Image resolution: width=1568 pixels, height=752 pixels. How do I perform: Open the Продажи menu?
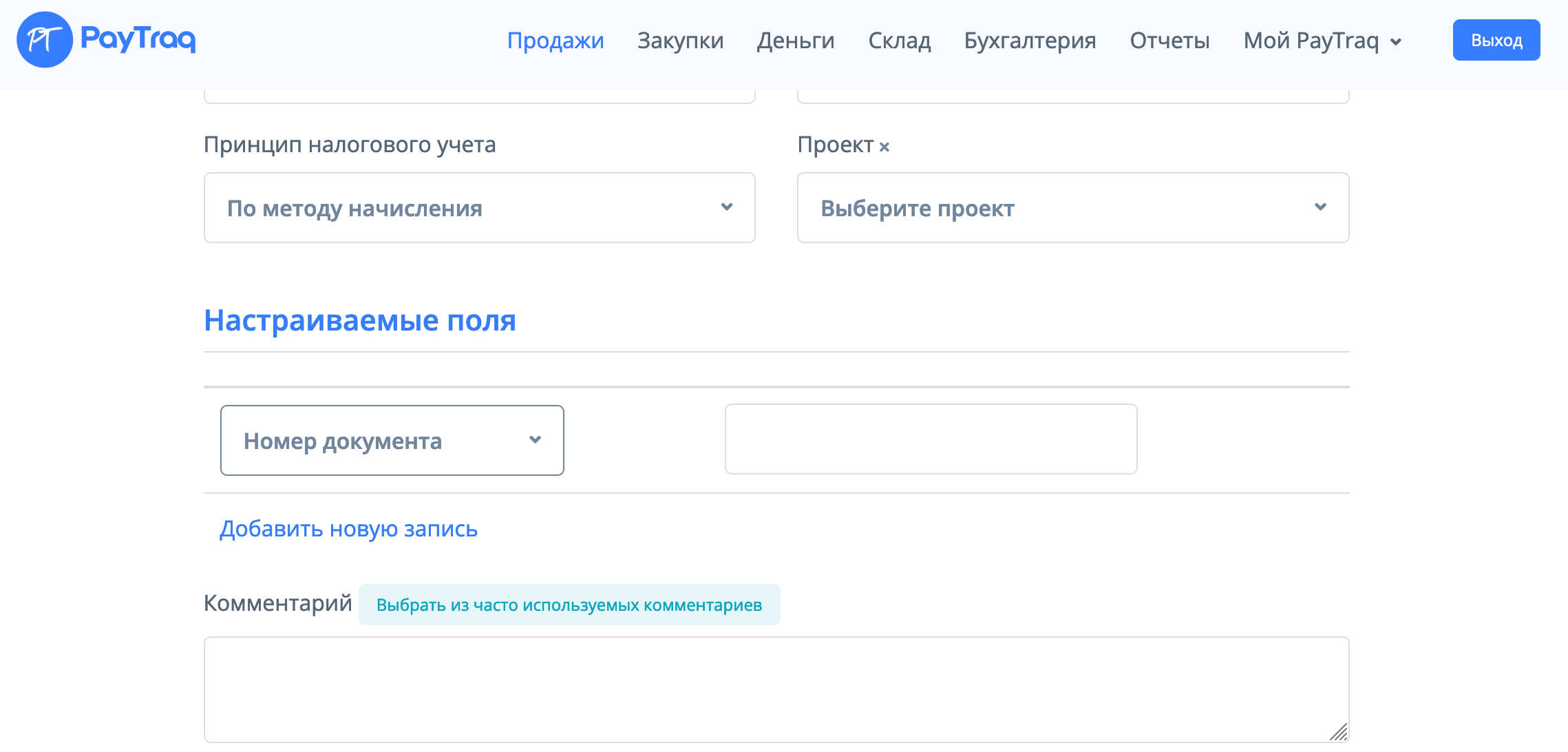coord(555,41)
